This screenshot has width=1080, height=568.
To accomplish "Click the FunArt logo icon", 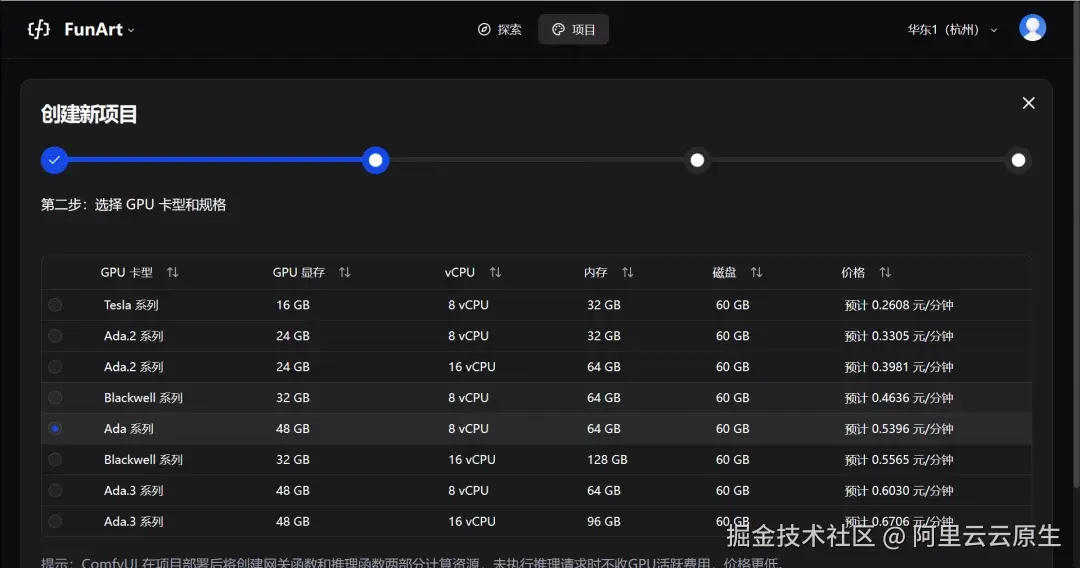I will coord(39,29).
